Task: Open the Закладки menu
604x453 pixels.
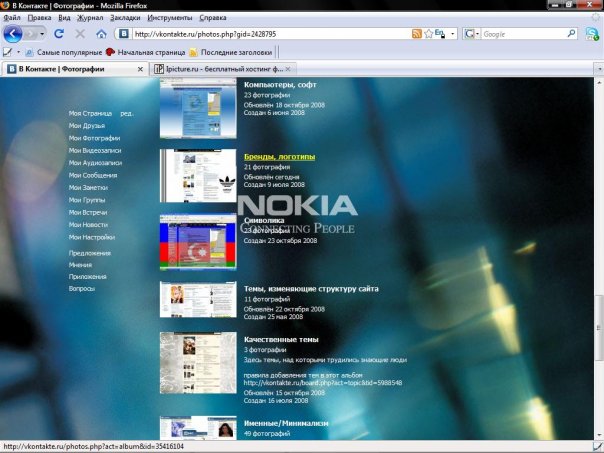Action: (125, 18)
